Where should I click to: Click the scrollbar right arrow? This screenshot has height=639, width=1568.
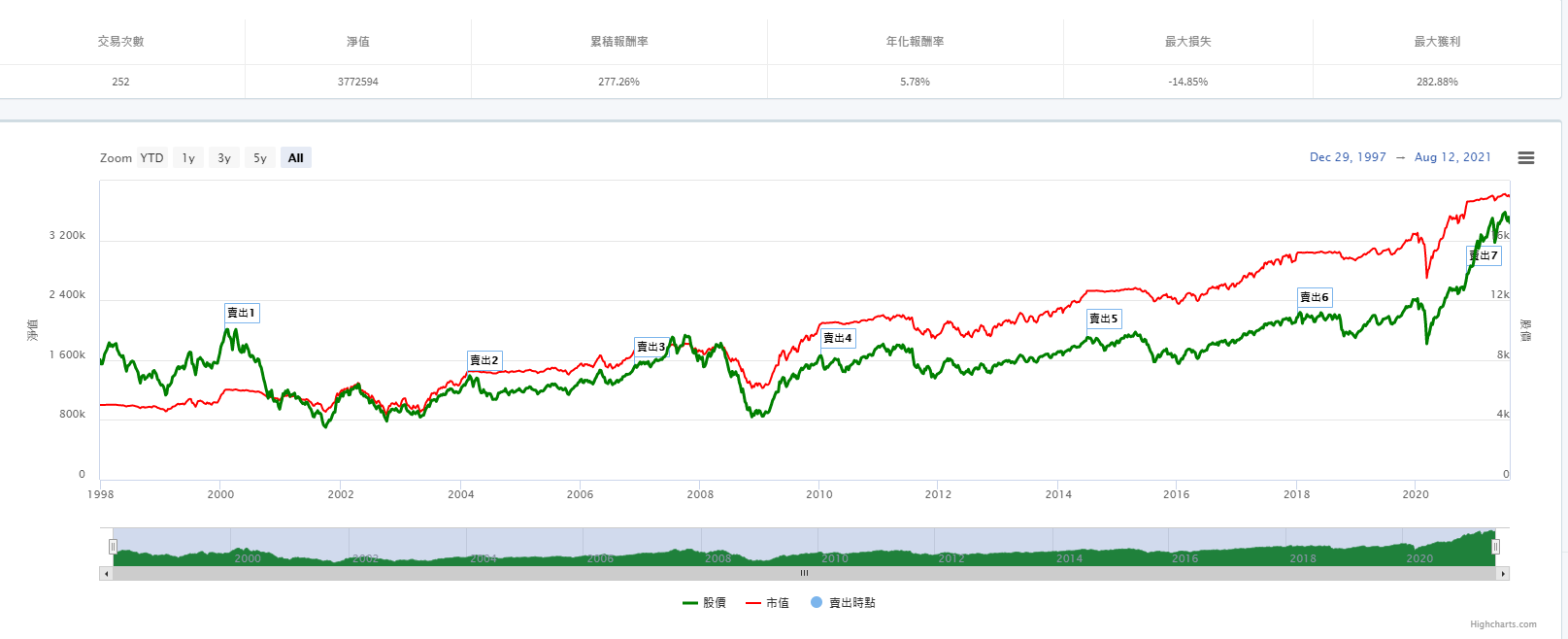point(1503,574)
